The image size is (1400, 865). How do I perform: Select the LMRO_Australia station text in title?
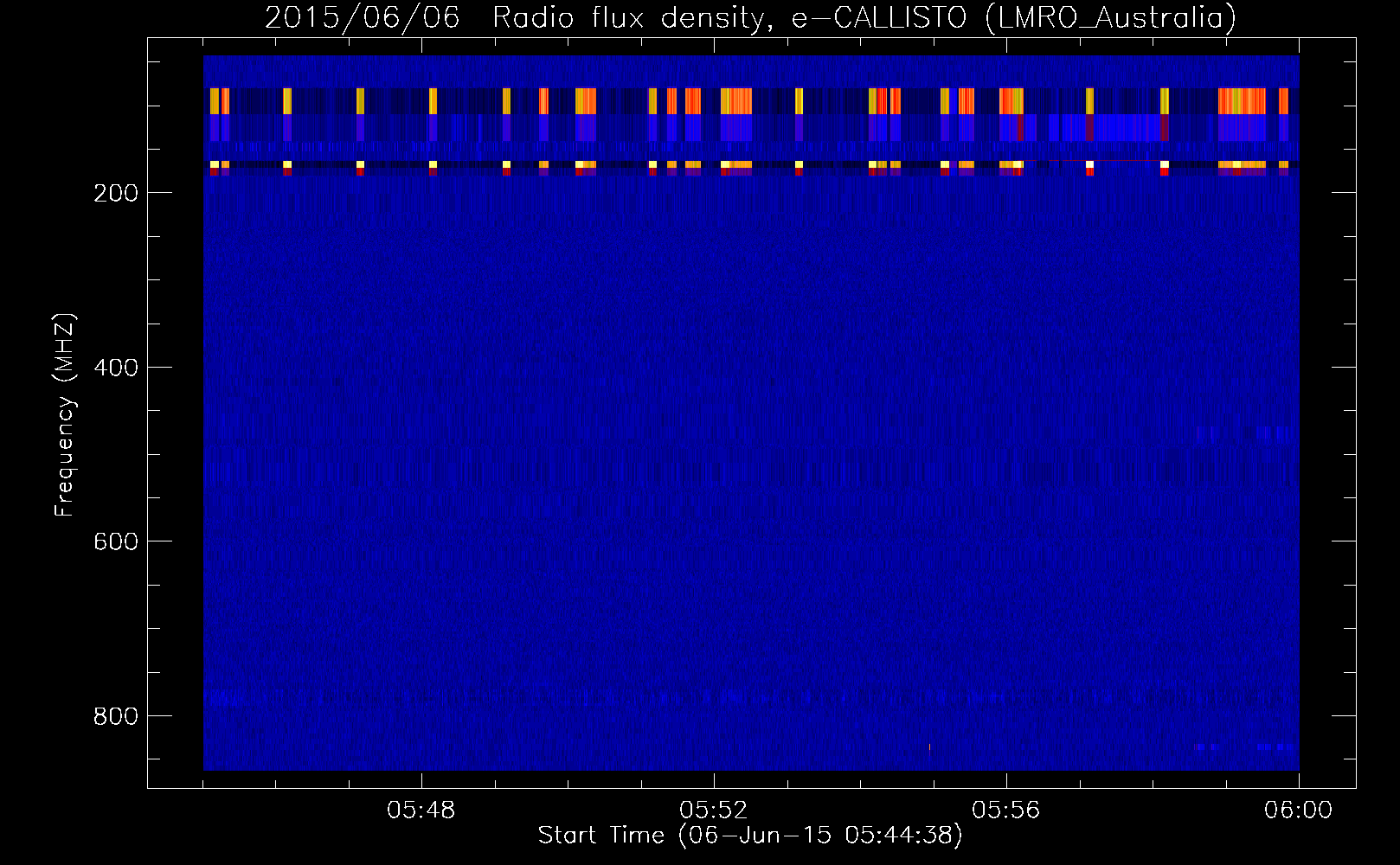pos(1110,17)
